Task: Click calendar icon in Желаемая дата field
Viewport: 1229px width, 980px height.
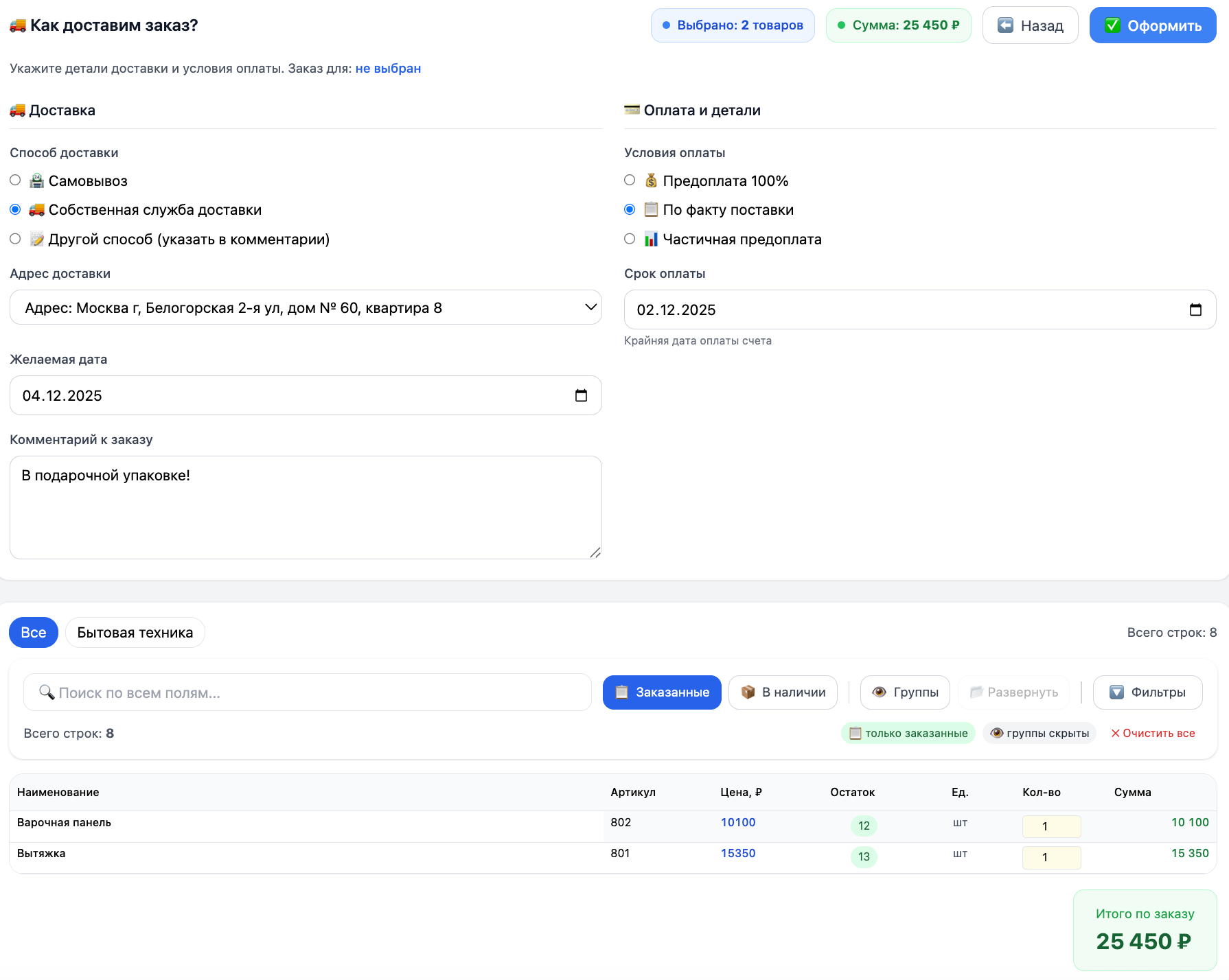Action: coord(581,395)
